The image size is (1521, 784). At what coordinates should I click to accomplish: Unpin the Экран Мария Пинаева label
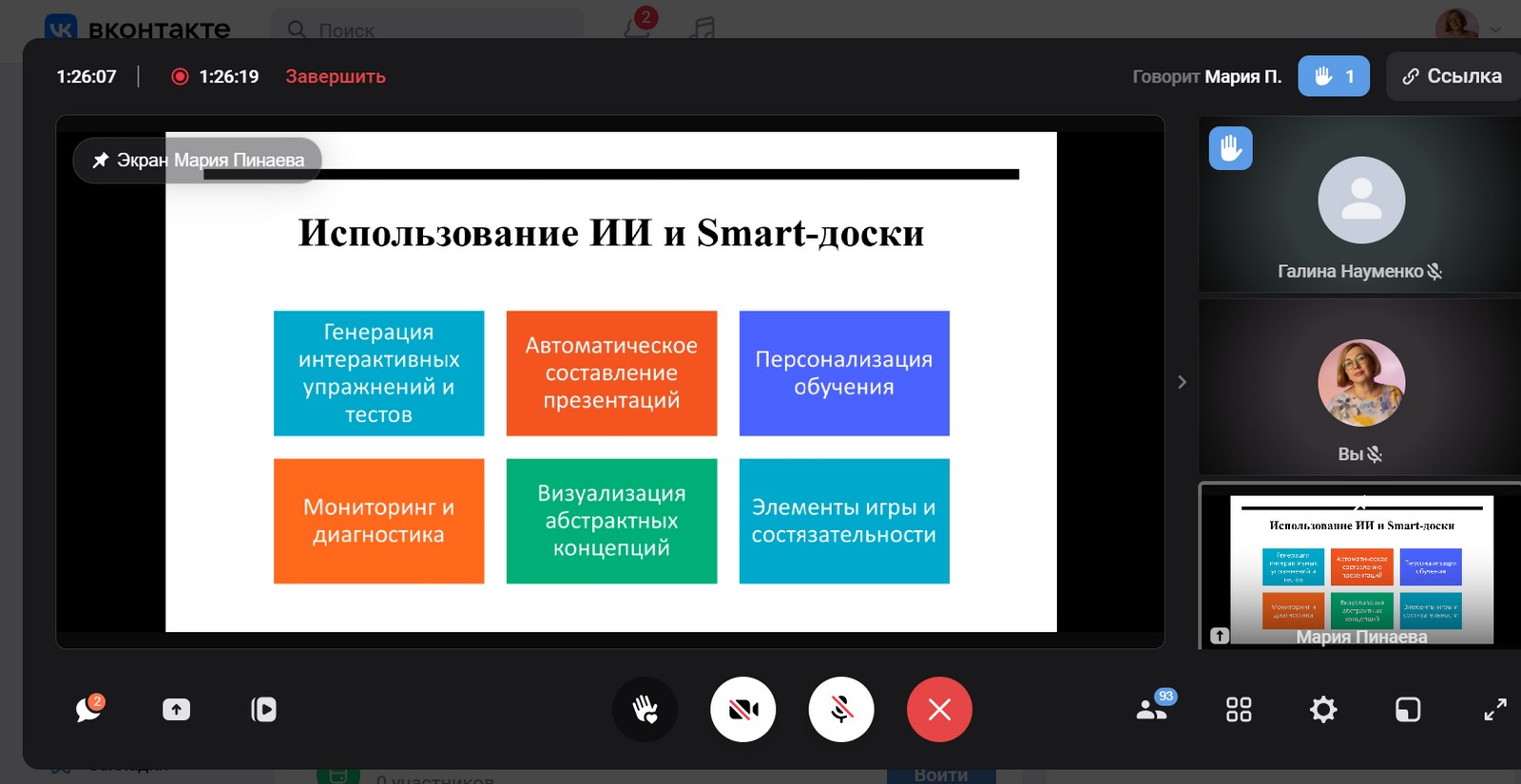tap(101, 160)
